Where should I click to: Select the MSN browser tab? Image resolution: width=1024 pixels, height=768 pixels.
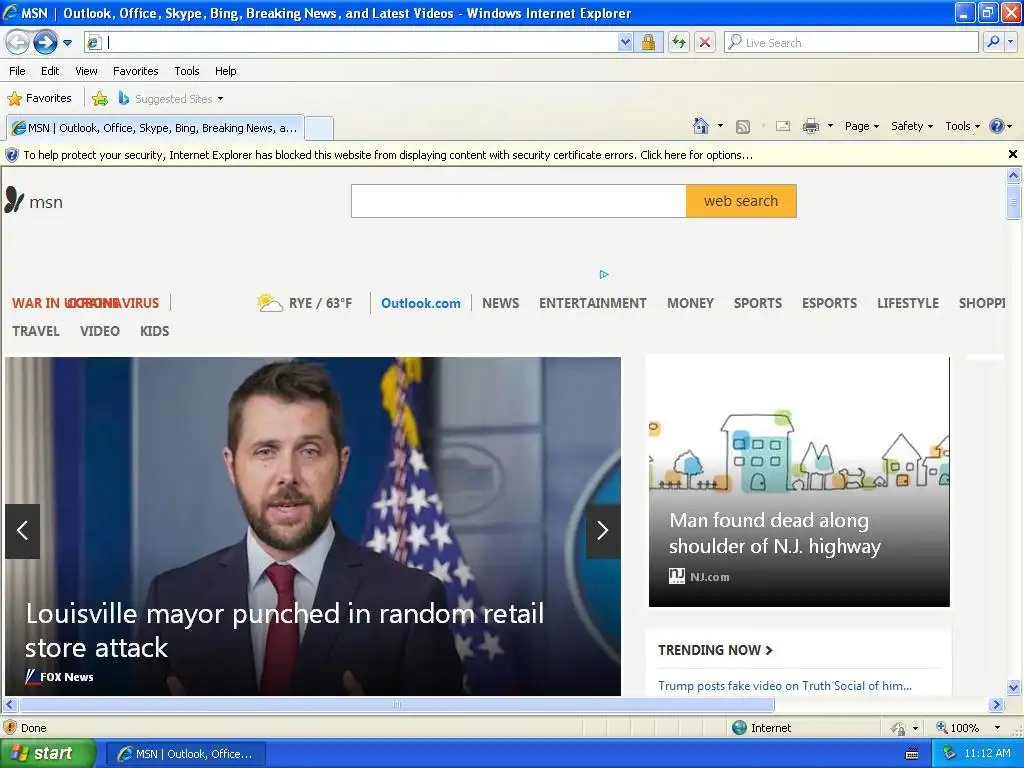point(155,128)
